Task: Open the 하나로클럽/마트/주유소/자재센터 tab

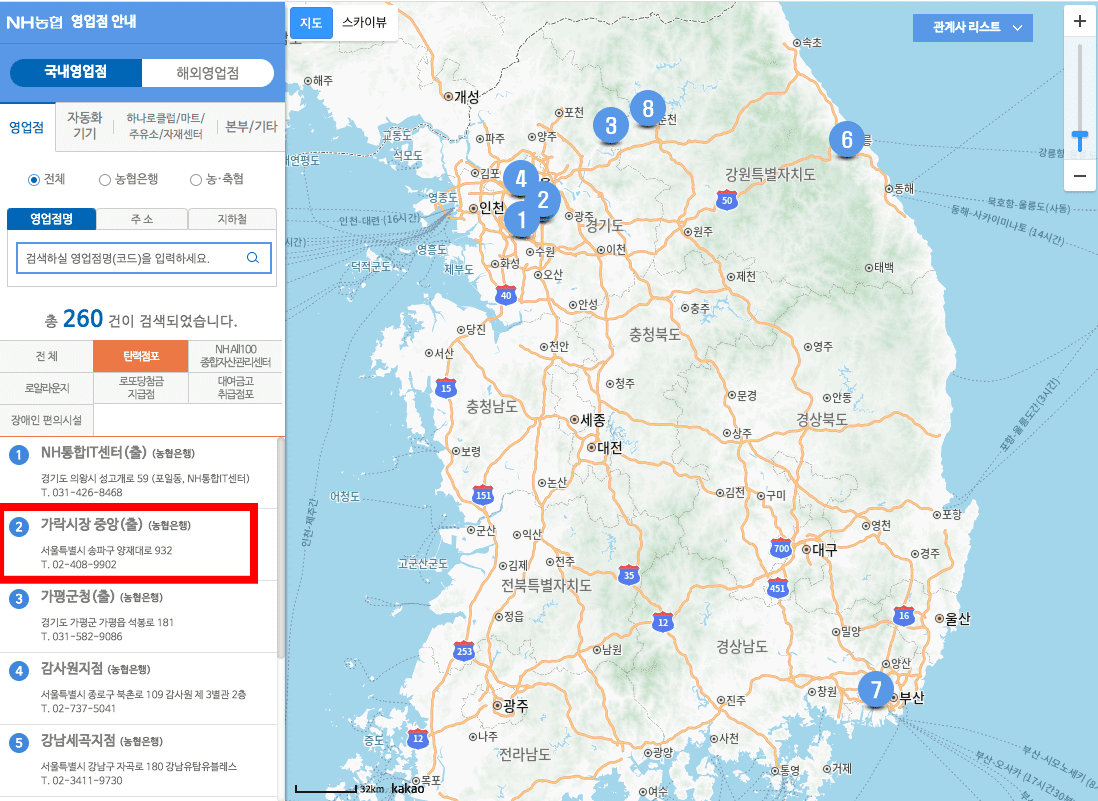Action: click(x=165, y=126)
